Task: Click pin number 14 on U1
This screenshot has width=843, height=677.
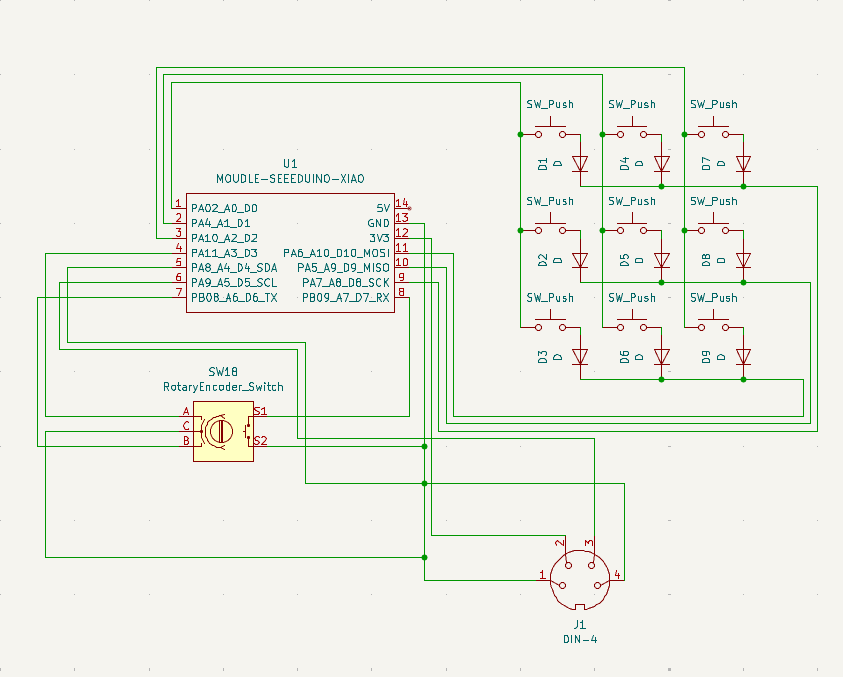Action: pyautogui.click(x=402, y=203)
